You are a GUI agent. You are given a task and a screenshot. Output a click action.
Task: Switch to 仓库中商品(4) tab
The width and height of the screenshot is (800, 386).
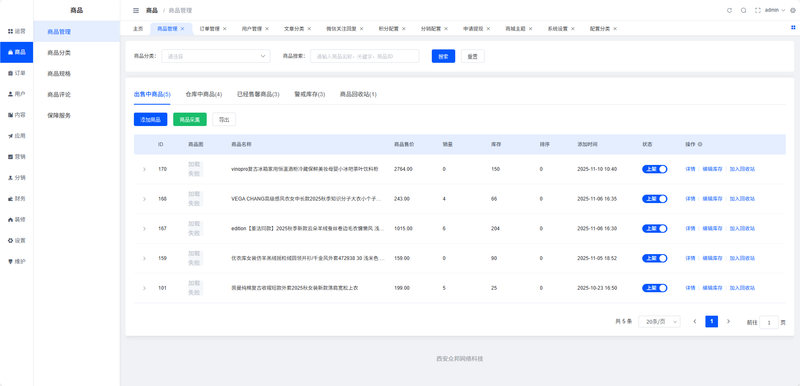click(204, 94)
